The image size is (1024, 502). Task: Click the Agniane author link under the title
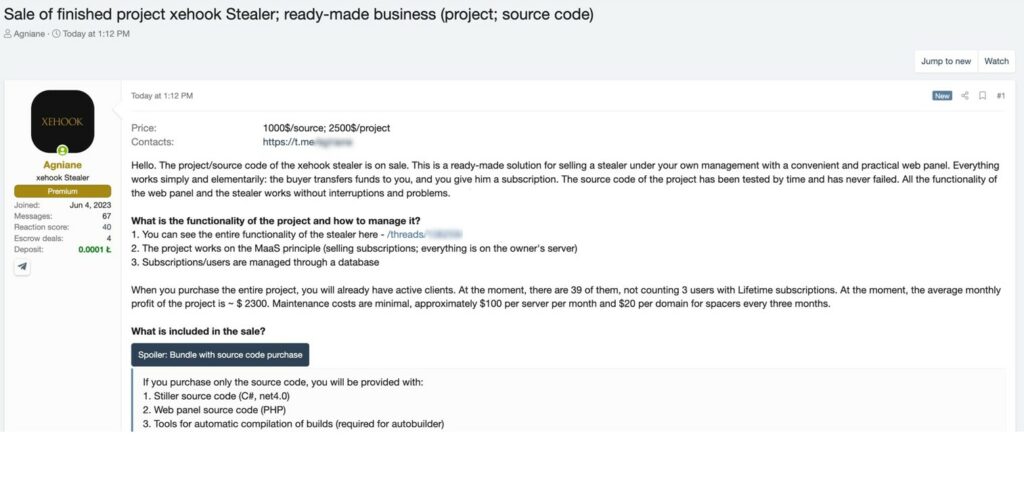click(30, 34)
